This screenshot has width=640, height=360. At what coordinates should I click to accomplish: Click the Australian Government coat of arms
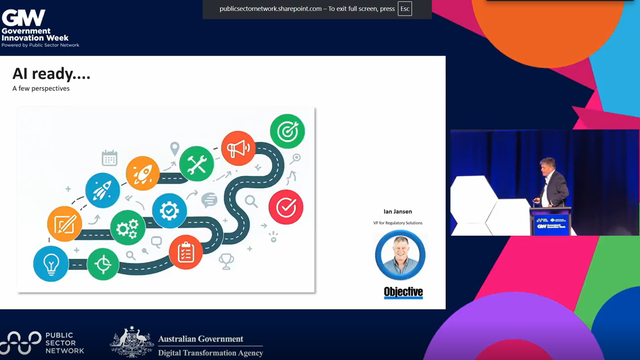pos(132,342)
